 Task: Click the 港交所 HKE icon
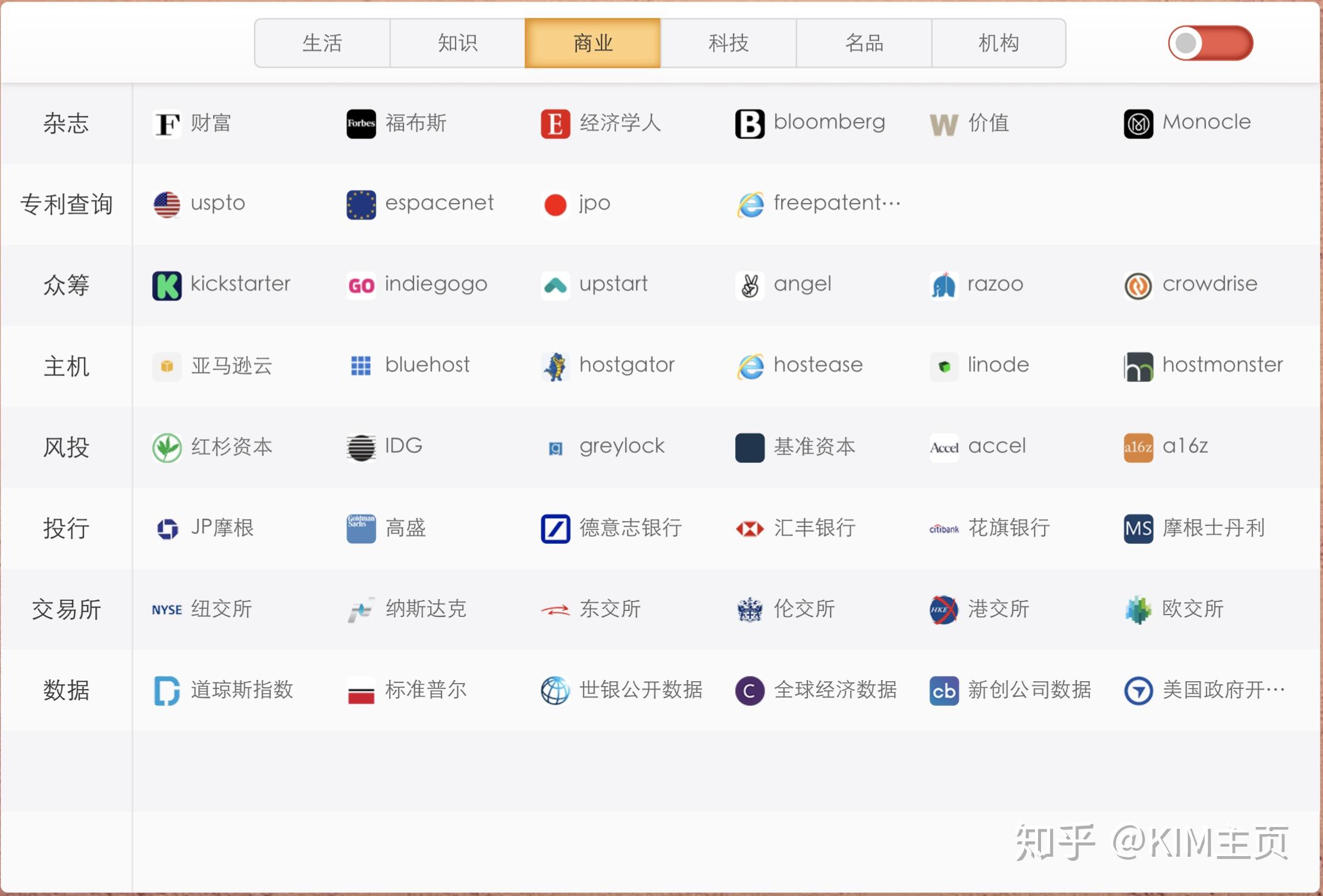(x=944, y=609)
